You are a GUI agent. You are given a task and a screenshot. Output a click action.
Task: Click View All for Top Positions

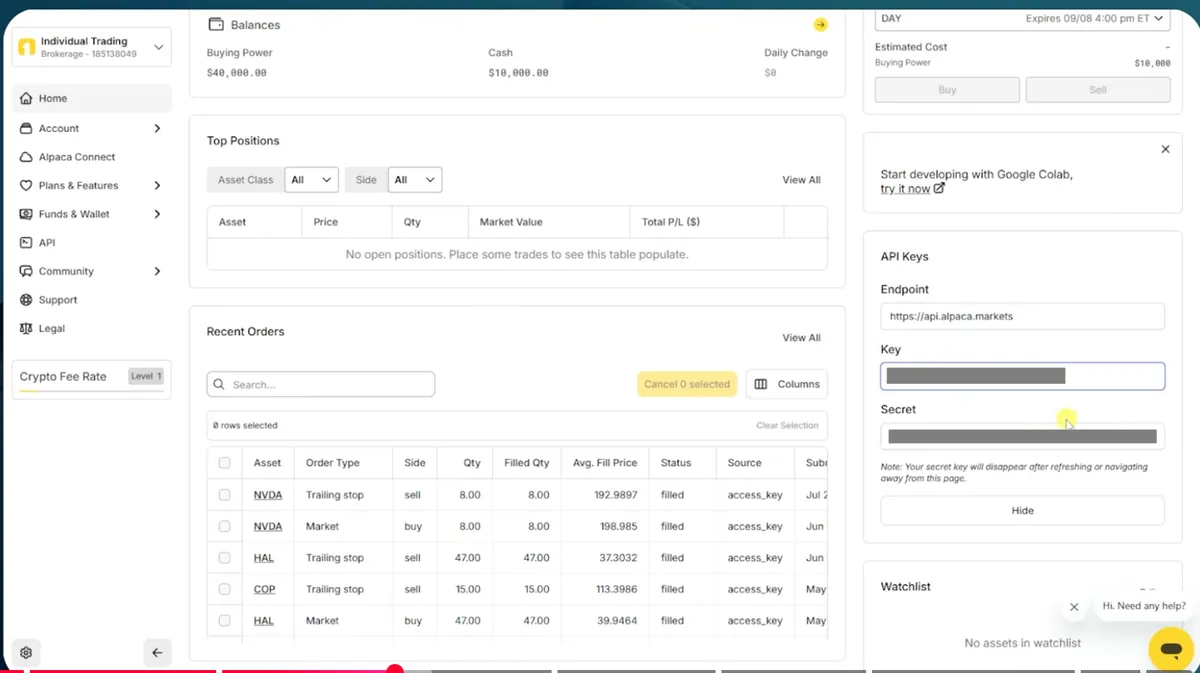[801, 180]
